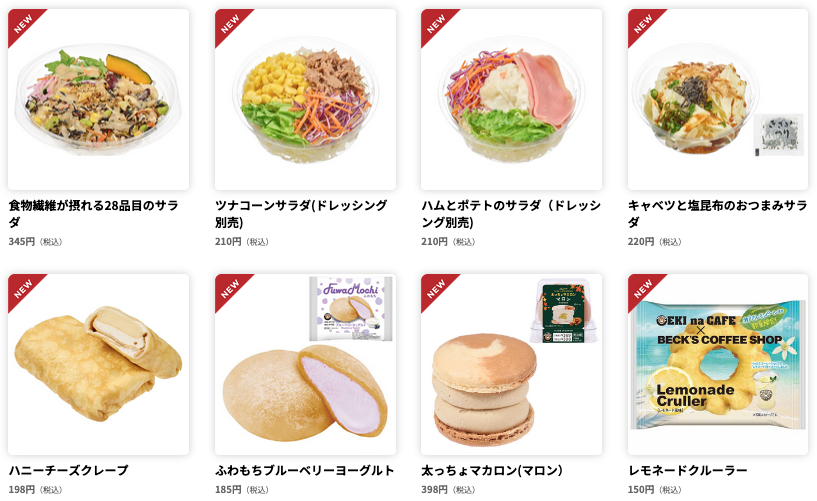The width and height of the screenshot is (817, 501).
Task: Open the 28-item fiber salad product image
Action: (98, 99)
